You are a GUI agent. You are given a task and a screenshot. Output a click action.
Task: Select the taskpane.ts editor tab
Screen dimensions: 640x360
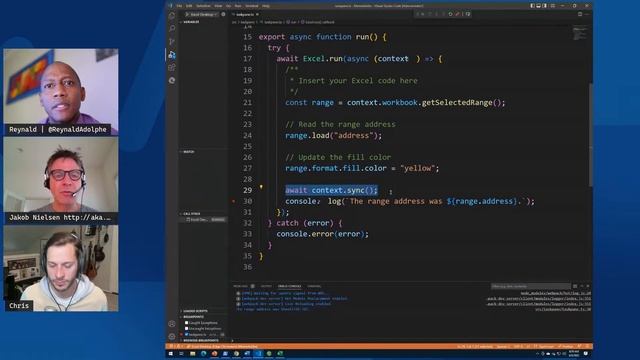245,14
